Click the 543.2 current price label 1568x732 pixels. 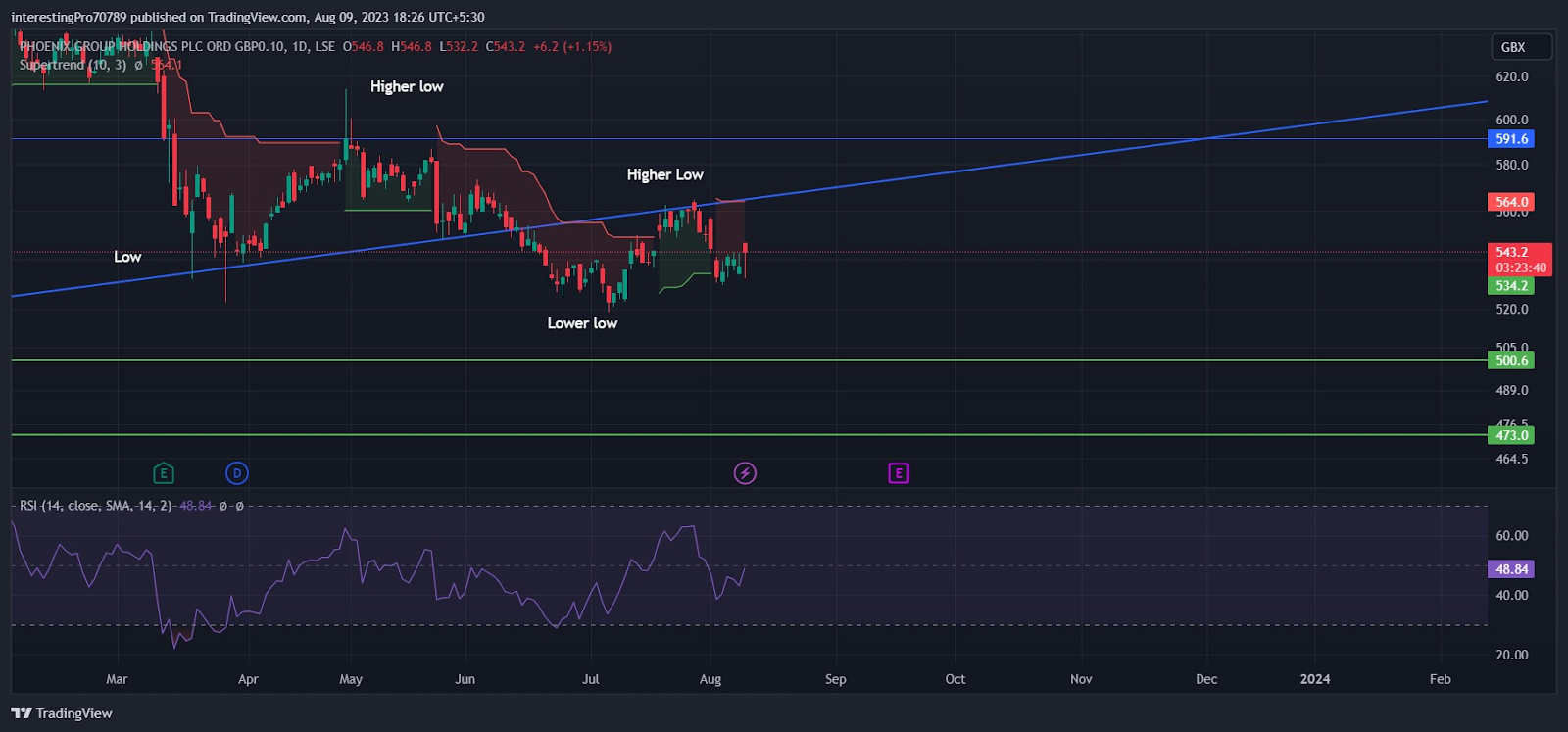(x=1511, y=252)
